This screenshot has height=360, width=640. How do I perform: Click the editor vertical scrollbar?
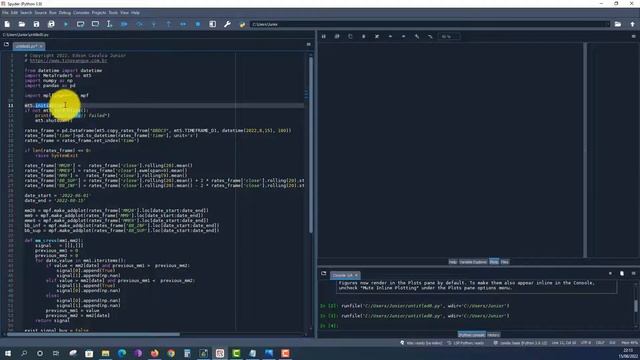click(x=311, y=144)
